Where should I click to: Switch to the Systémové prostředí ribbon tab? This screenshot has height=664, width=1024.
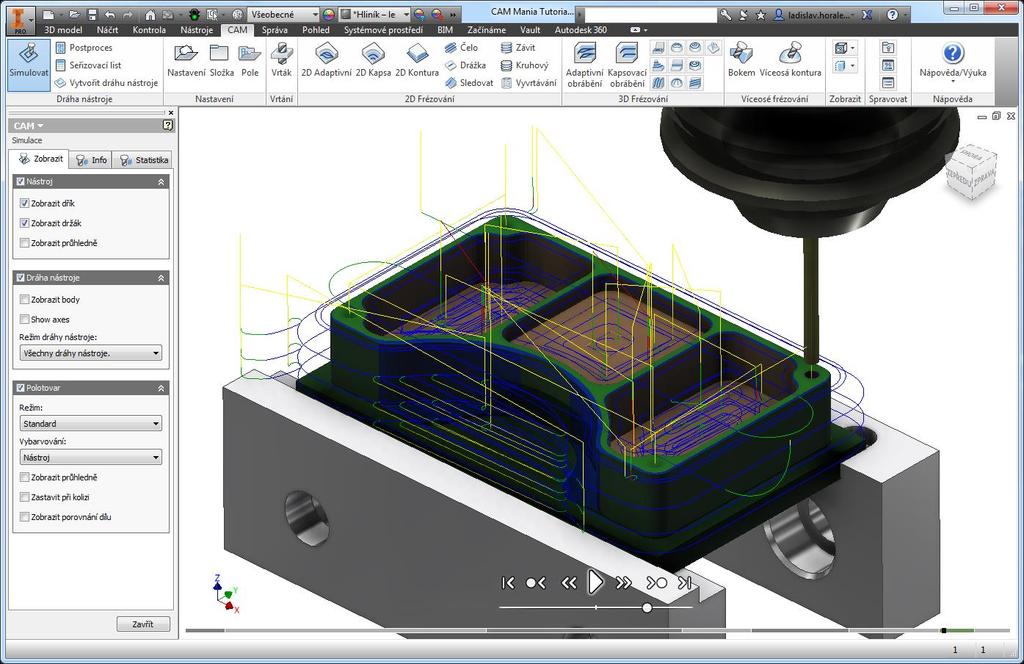(x=383, y=30)
